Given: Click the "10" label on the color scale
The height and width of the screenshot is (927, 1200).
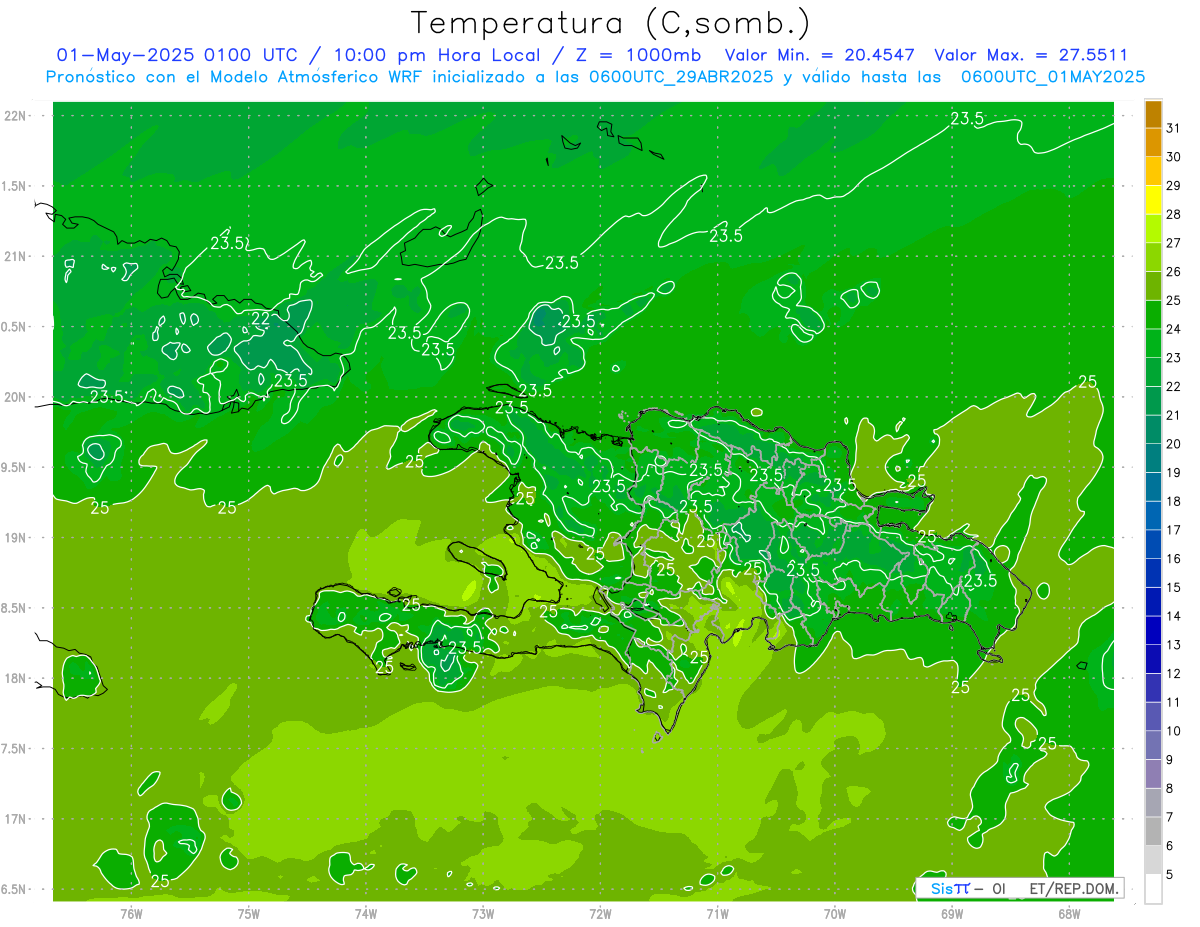Looking at the screenshot, I should (1174, 730).
